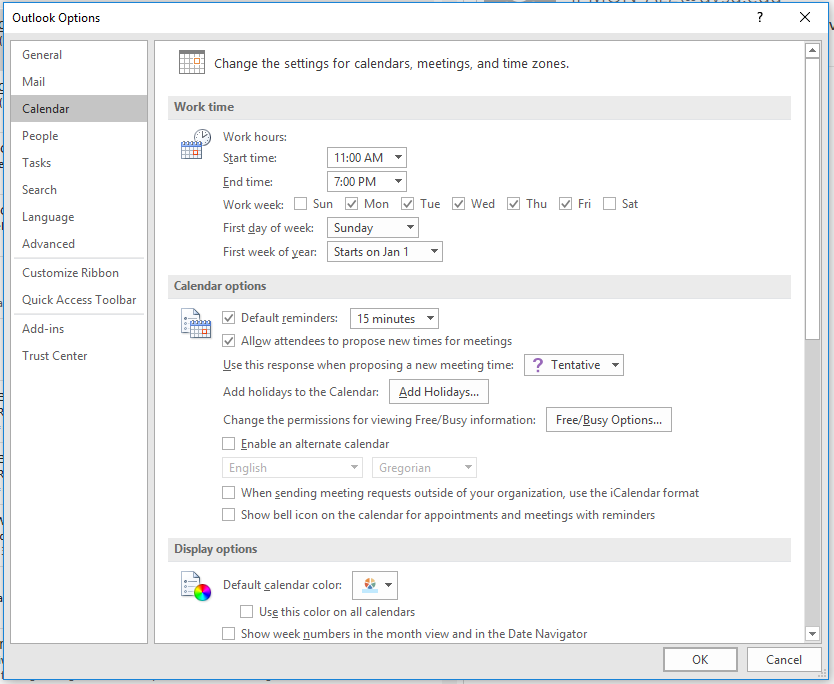Click the purple Tentative question mark icon
834x684 pixels.
(538, 365)
